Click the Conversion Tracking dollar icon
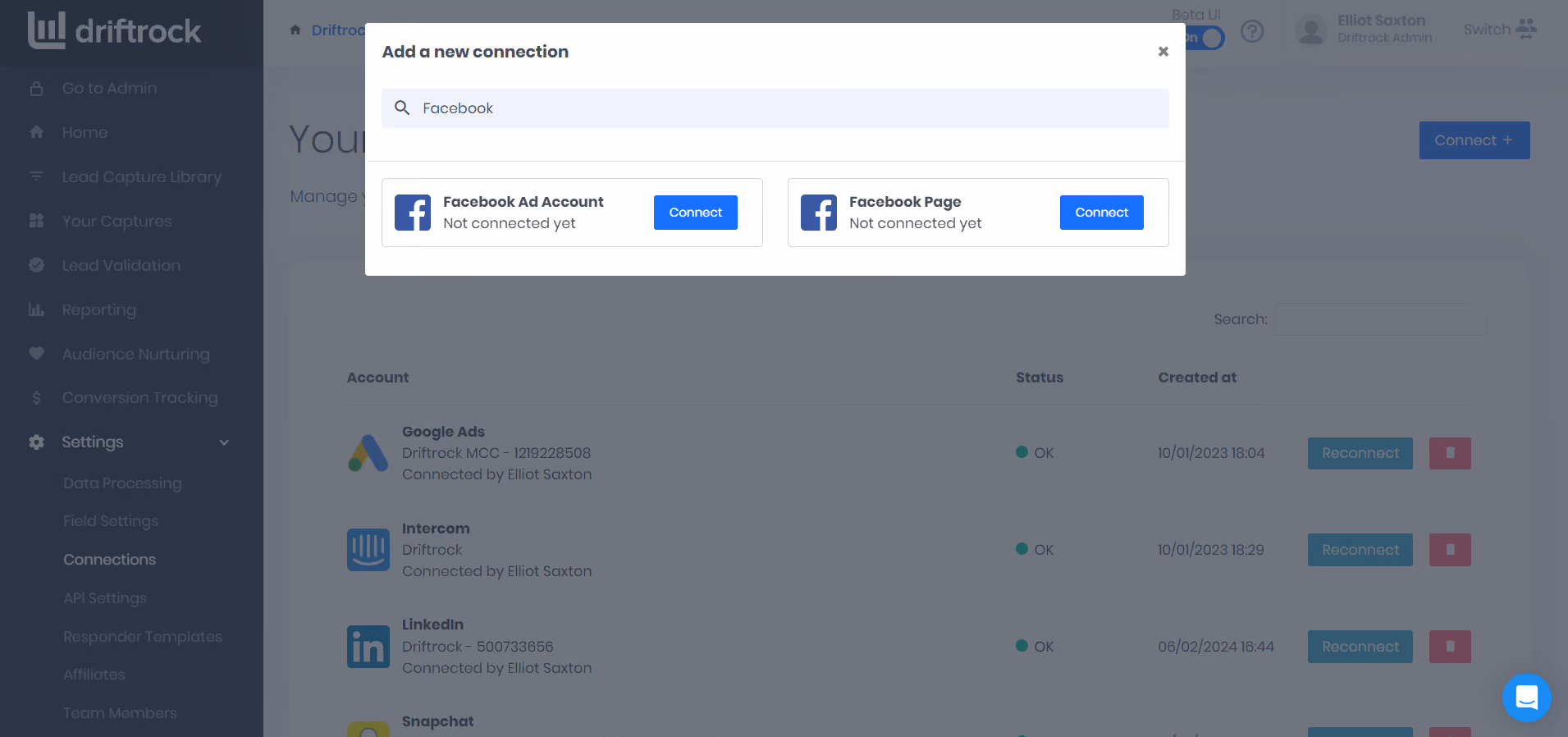1568x737 pixels. (x=36, y=398)
